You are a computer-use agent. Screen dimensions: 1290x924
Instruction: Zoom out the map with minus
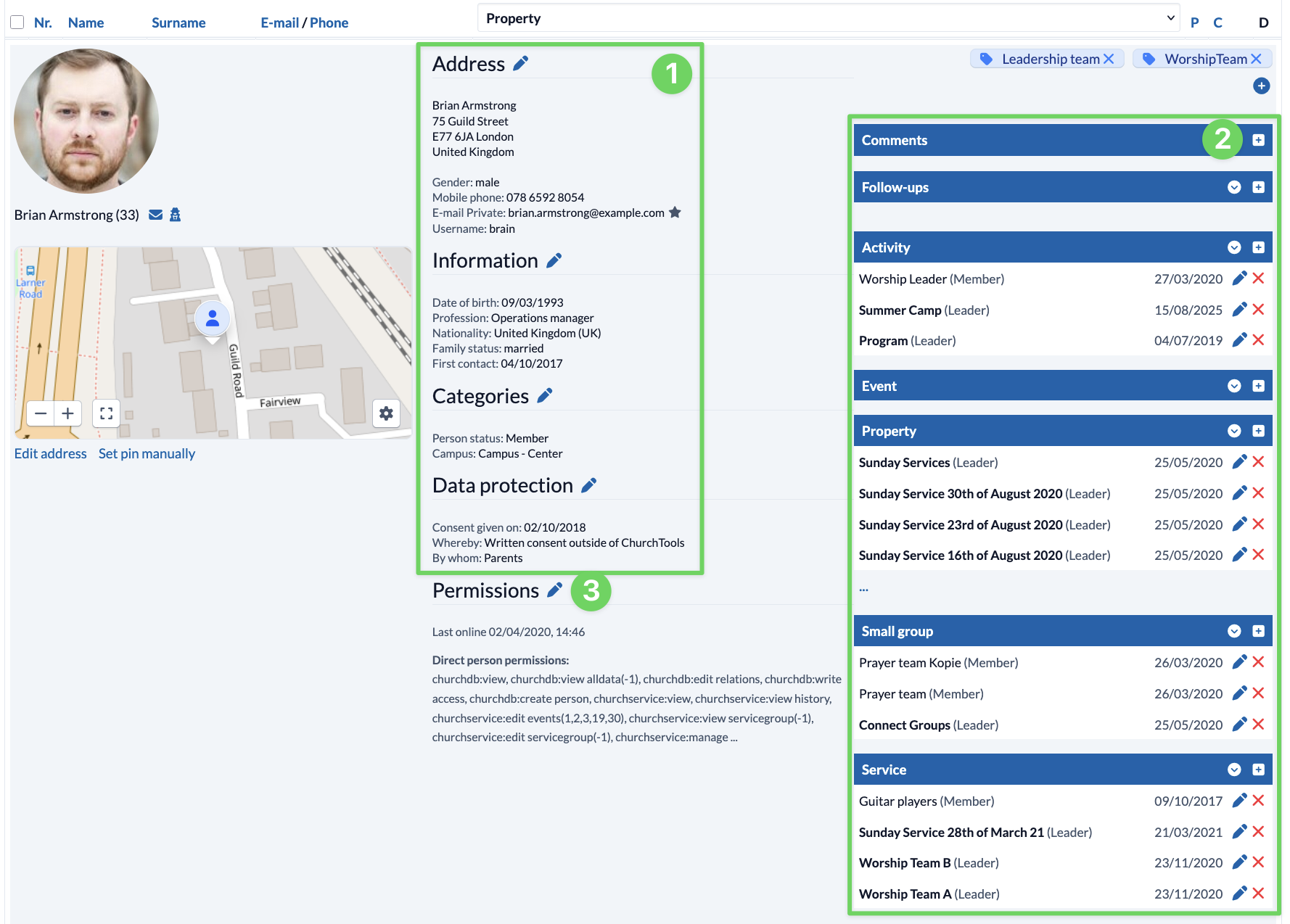coord(41,413)
